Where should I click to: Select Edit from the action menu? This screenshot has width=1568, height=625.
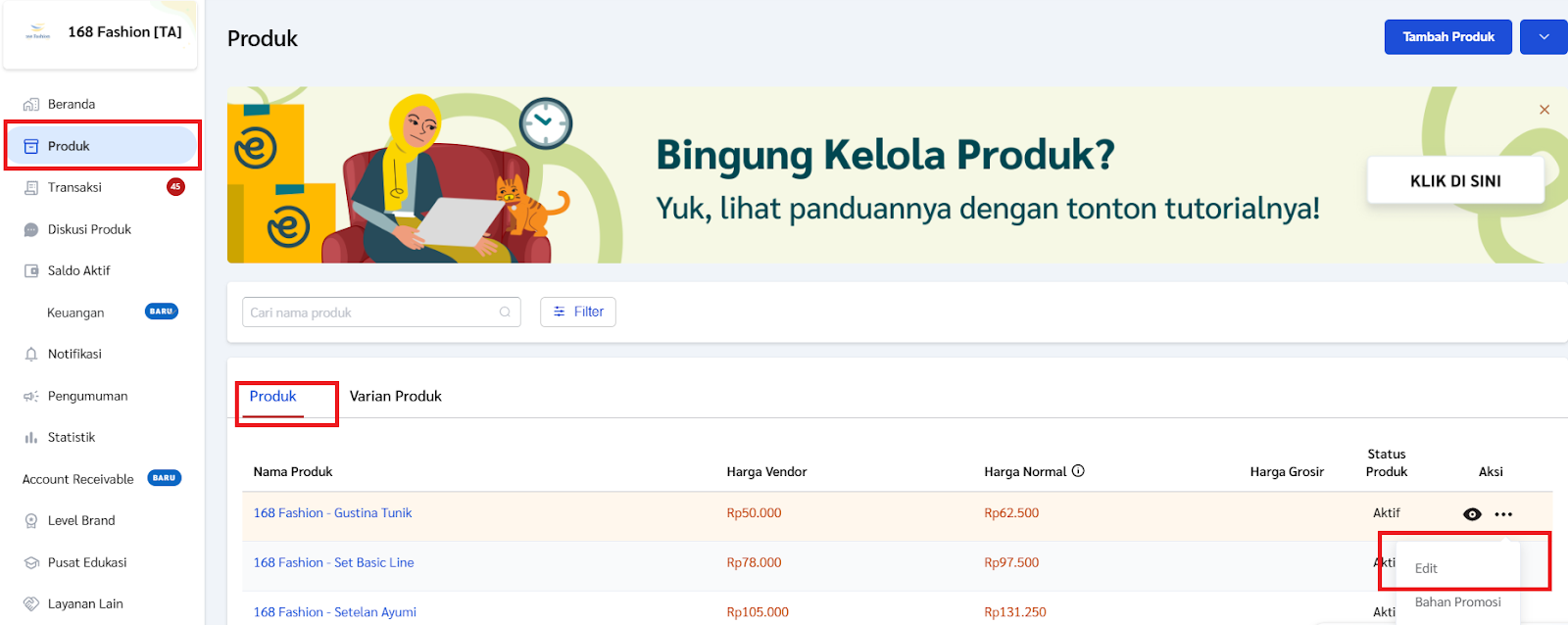1426,568
